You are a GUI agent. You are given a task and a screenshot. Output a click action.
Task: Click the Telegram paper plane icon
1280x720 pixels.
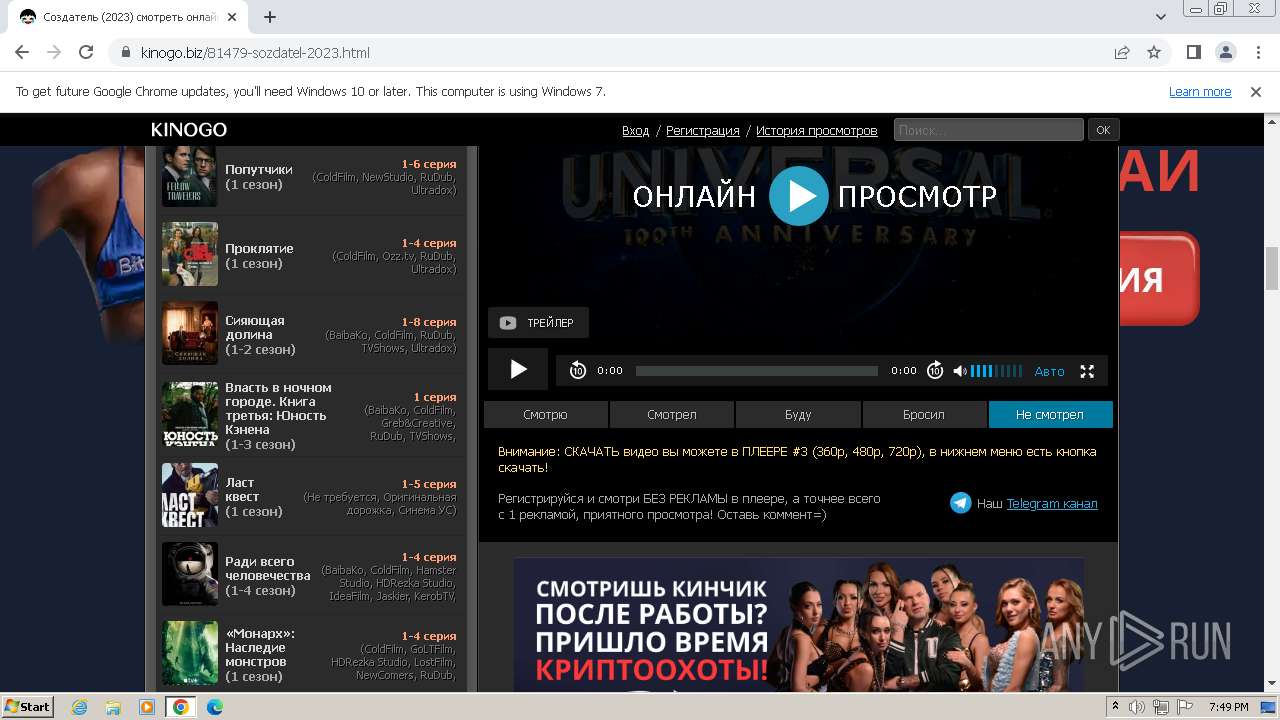tap(960, 503)
